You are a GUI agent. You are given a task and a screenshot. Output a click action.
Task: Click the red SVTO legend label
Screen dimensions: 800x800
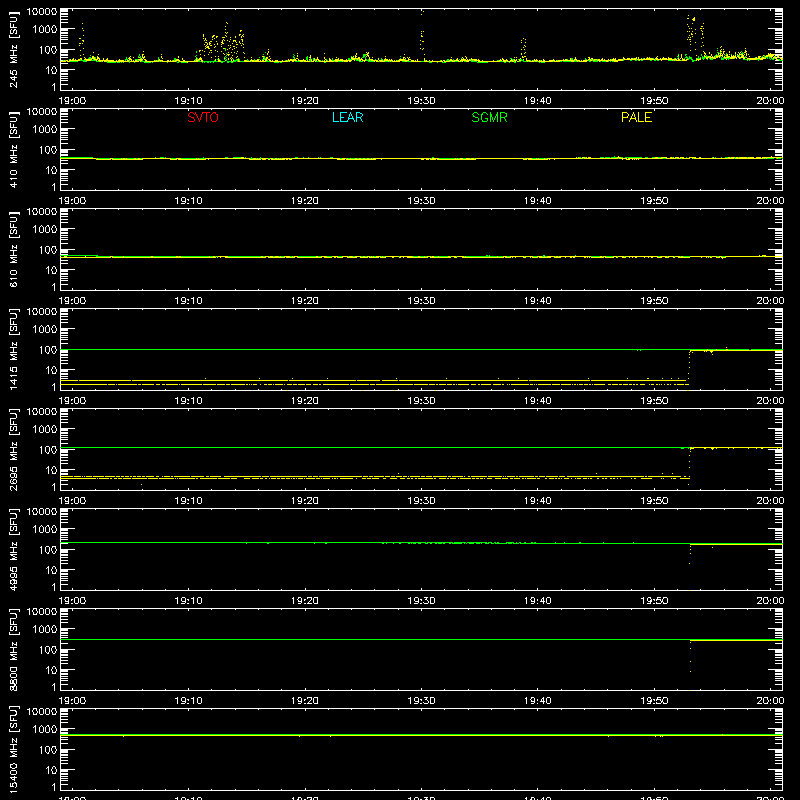tap(203, 117)
